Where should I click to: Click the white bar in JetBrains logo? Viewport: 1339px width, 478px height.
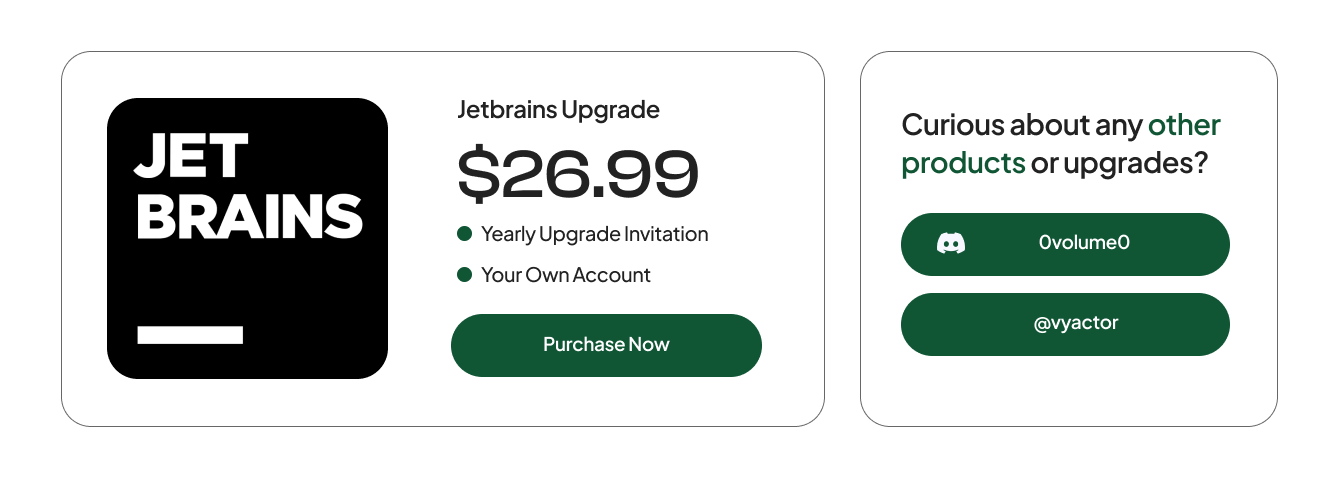pyautogui.click(x=190, y=335)
